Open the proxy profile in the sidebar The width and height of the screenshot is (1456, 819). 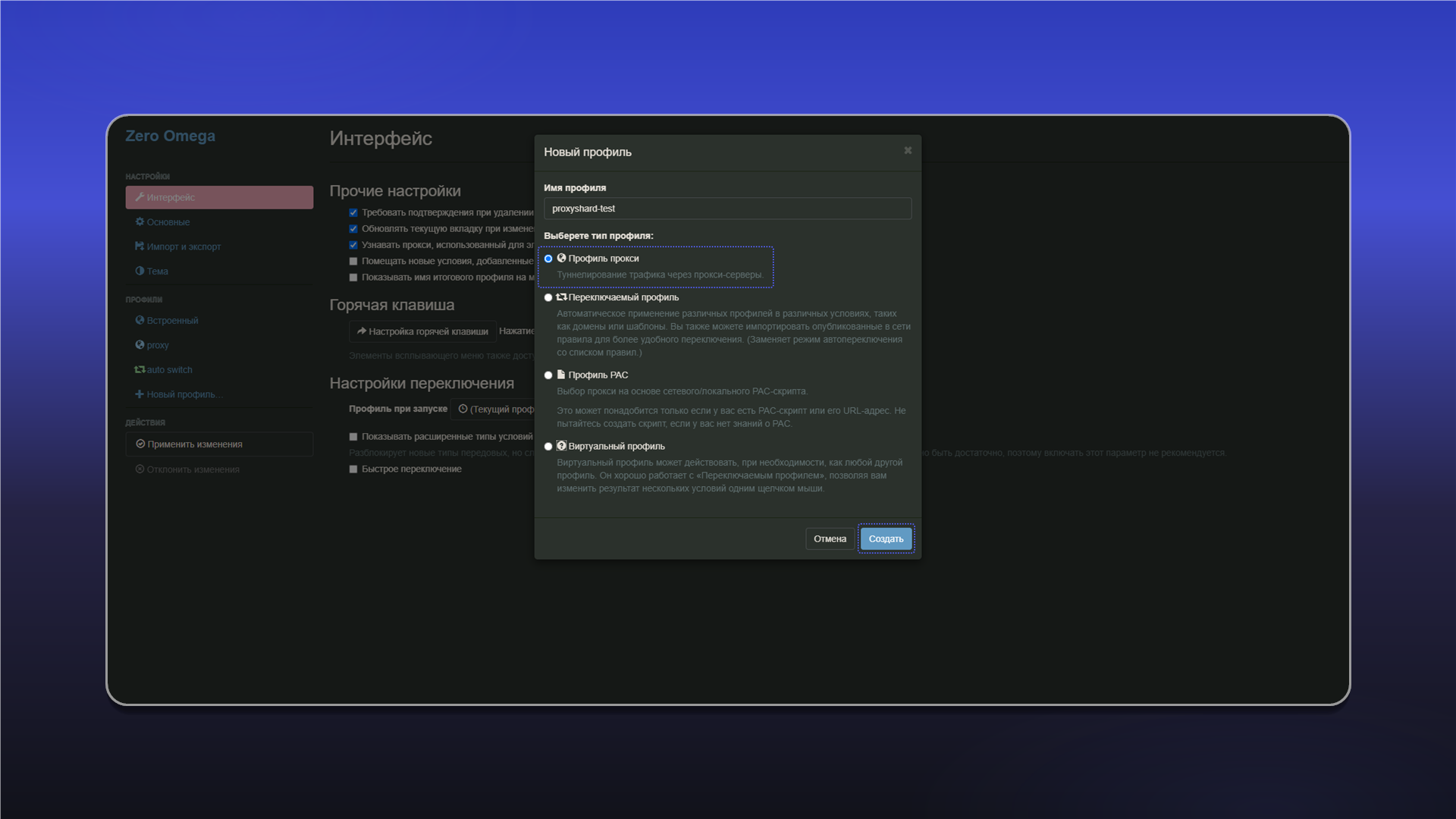[x=219, y=345]
